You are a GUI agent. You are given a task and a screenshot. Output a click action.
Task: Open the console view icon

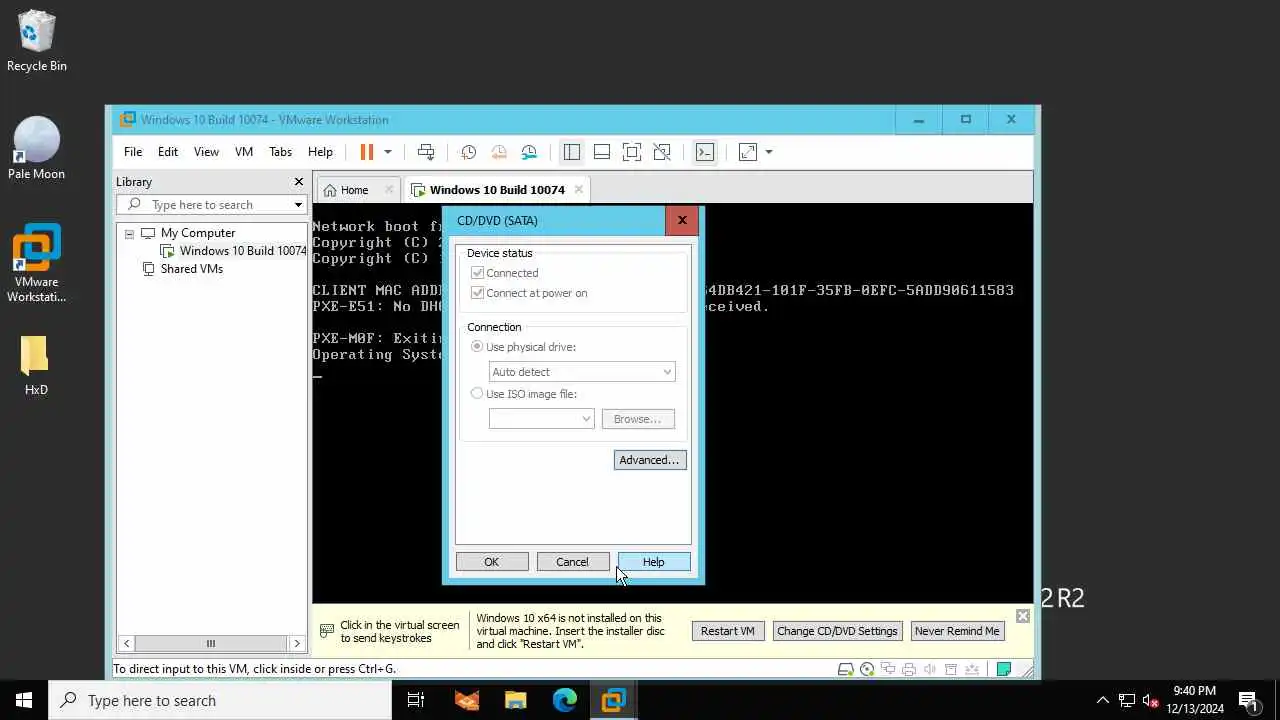click(x=705, y=152)
